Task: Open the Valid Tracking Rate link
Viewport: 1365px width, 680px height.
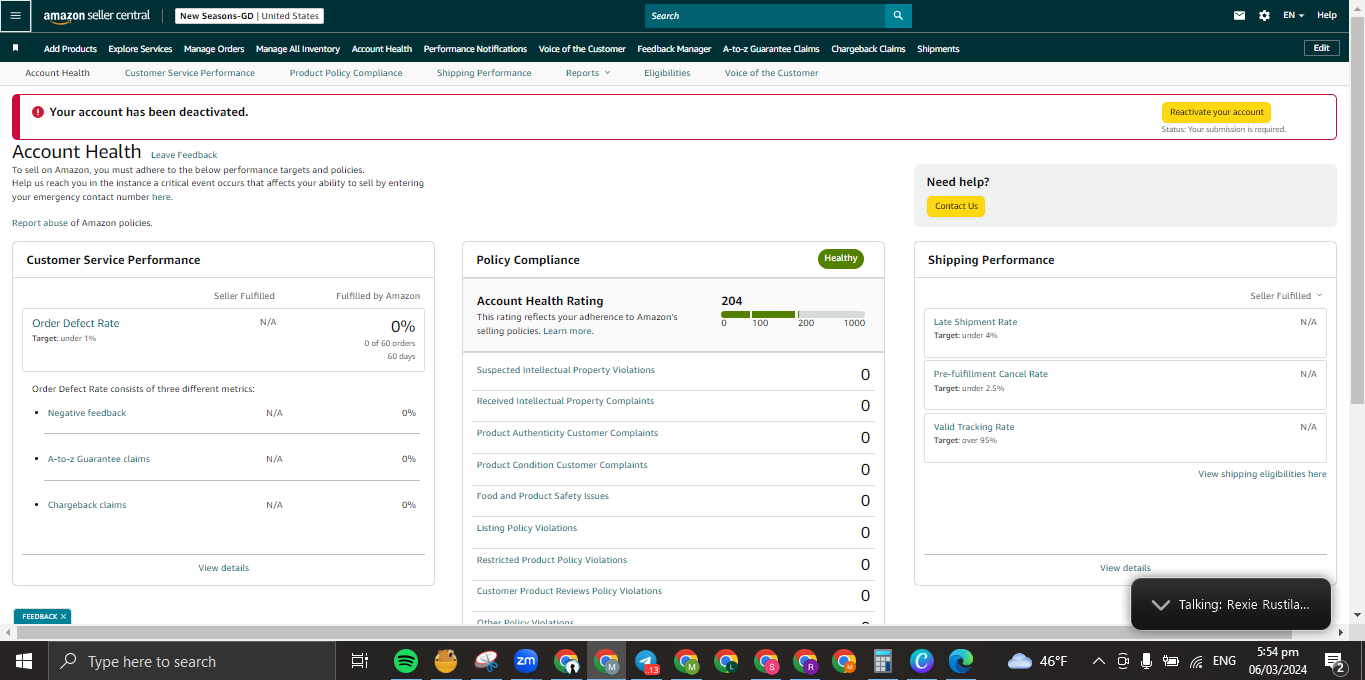Action: pyautogui.click(x=974, y=427)
